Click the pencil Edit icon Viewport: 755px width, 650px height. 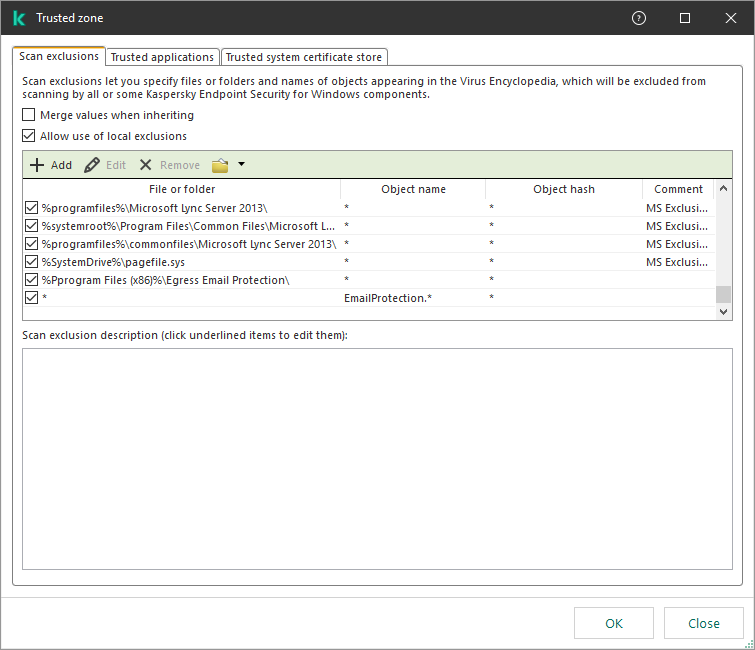click(92, 165)
